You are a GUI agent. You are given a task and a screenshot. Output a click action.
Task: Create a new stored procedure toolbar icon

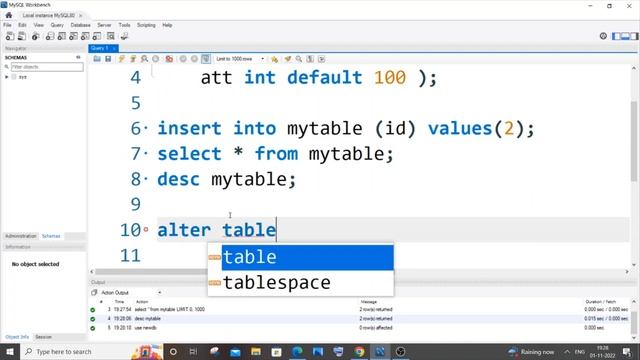85,36
